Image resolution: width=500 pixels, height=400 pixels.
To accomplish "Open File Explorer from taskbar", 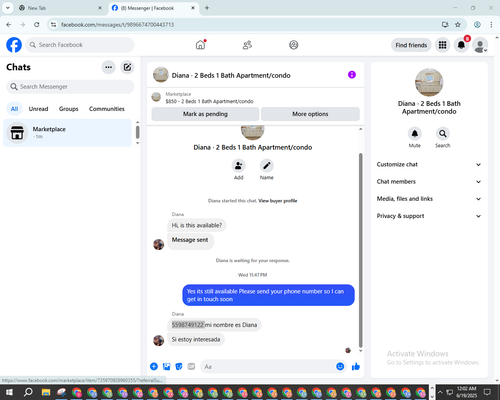I will 46,392.
